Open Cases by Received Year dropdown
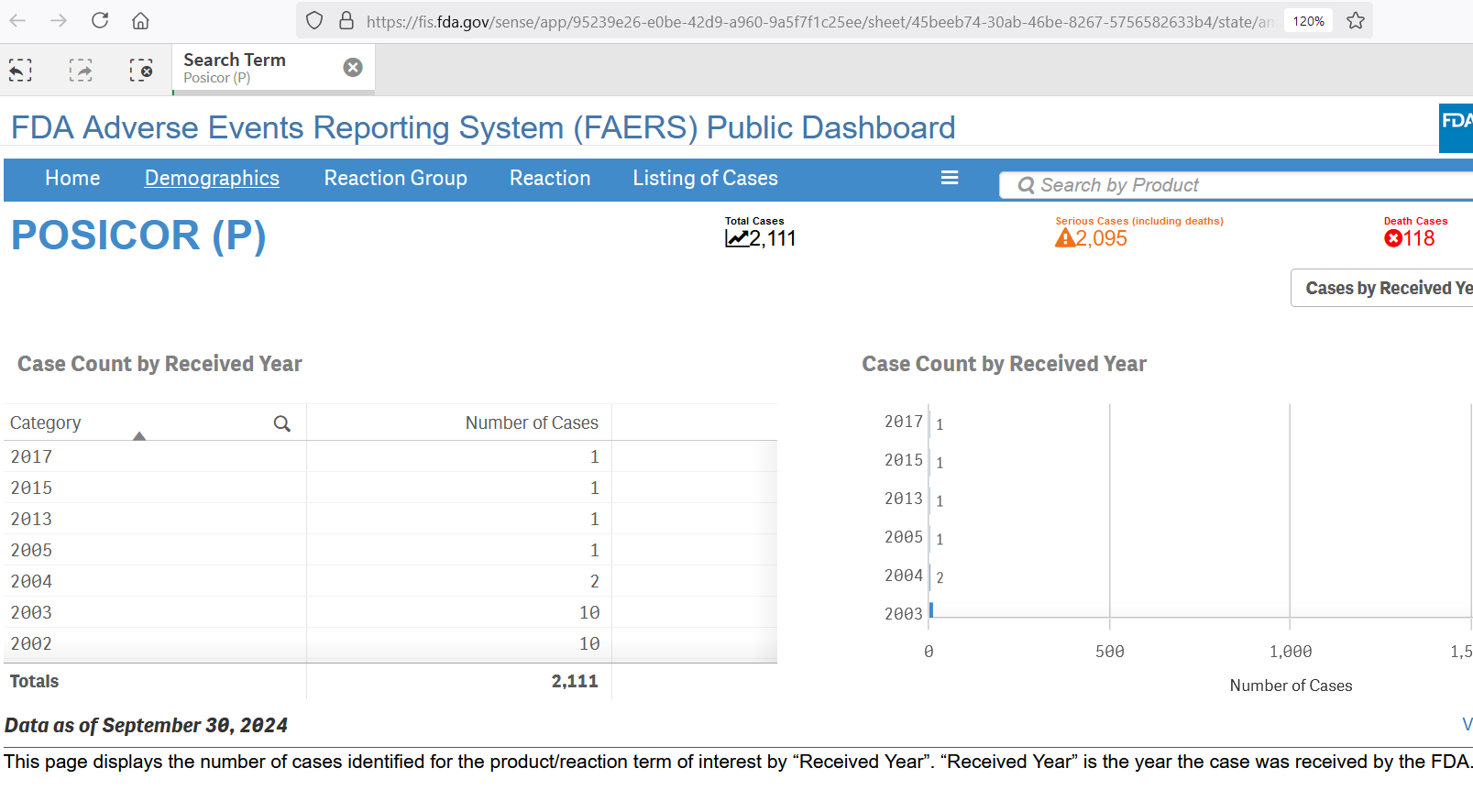 1382,288
